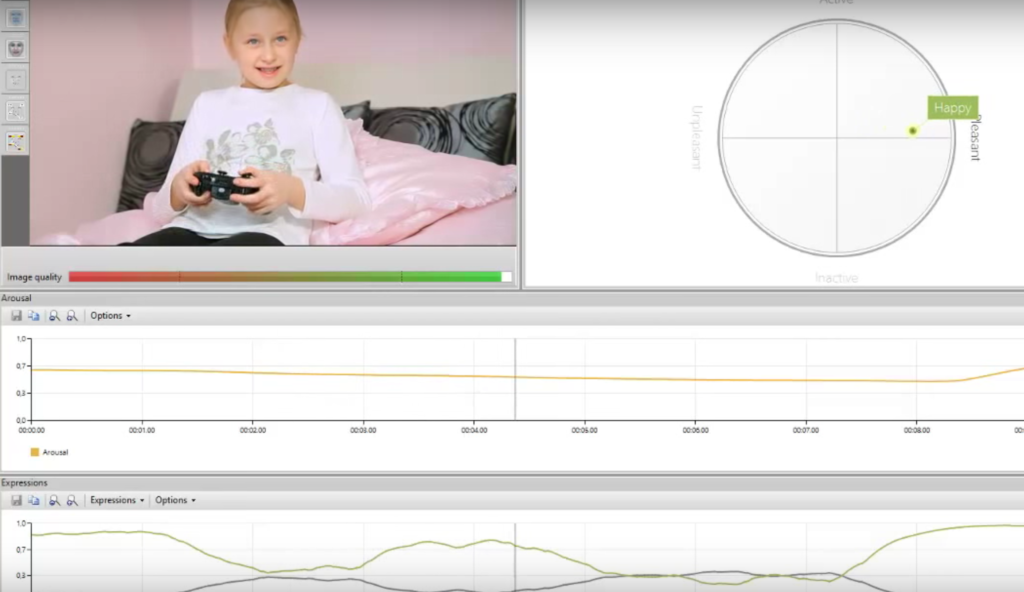The width and height of the screenshot is (1024, 592).
Task: Click the green Happy label on the circumplex
Action: click(952, 108)
